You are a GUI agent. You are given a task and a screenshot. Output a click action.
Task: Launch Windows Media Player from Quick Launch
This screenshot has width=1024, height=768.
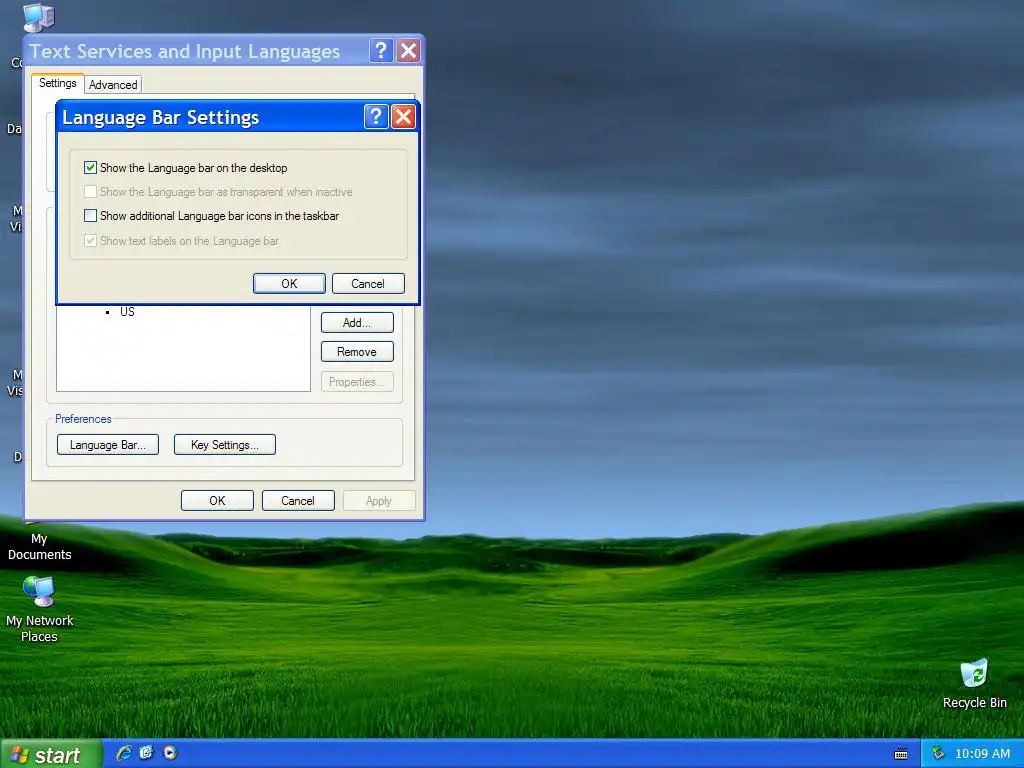170,753
